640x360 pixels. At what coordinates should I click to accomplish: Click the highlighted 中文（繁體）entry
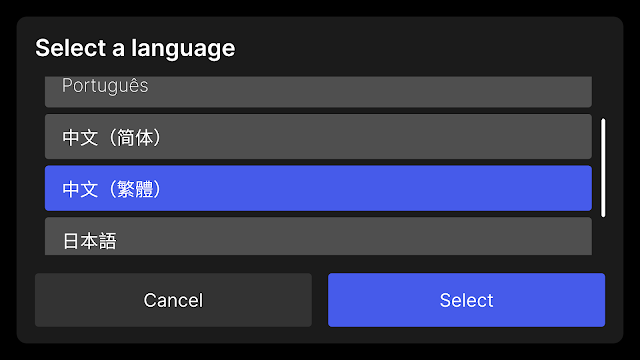tap(318, 188)
